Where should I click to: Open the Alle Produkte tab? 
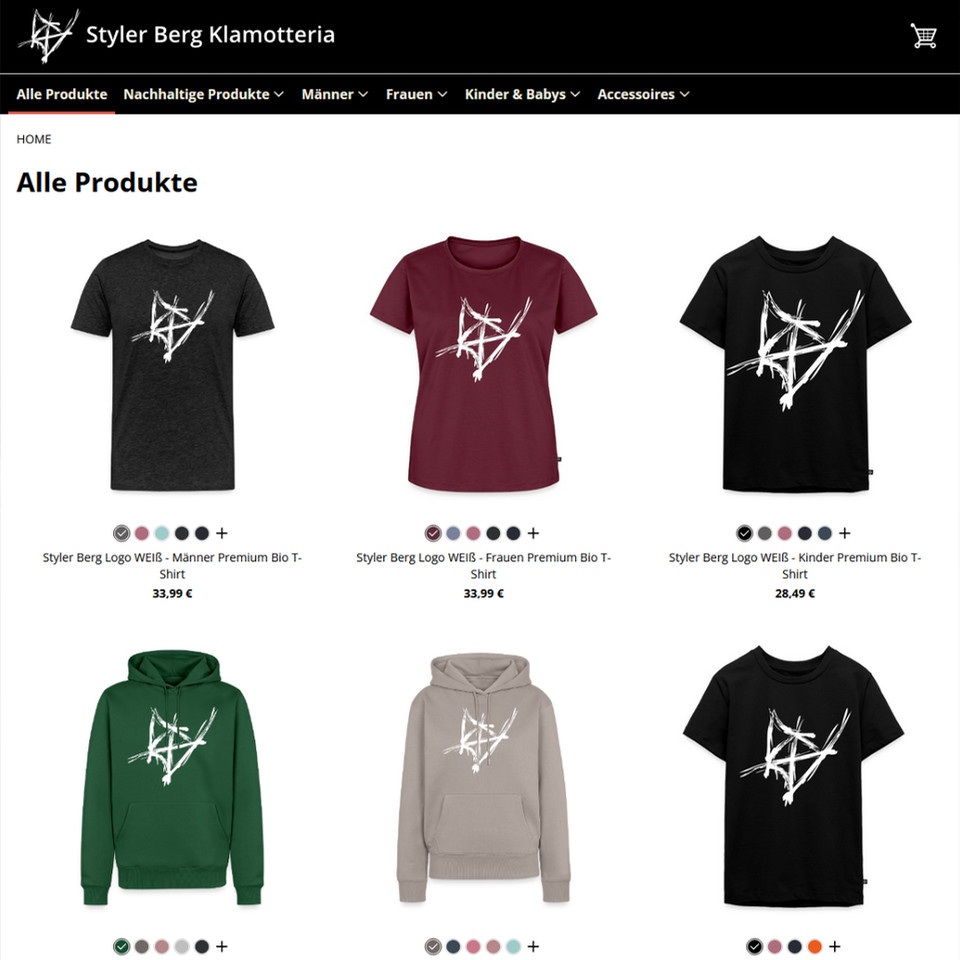click(x=62, y=94)
